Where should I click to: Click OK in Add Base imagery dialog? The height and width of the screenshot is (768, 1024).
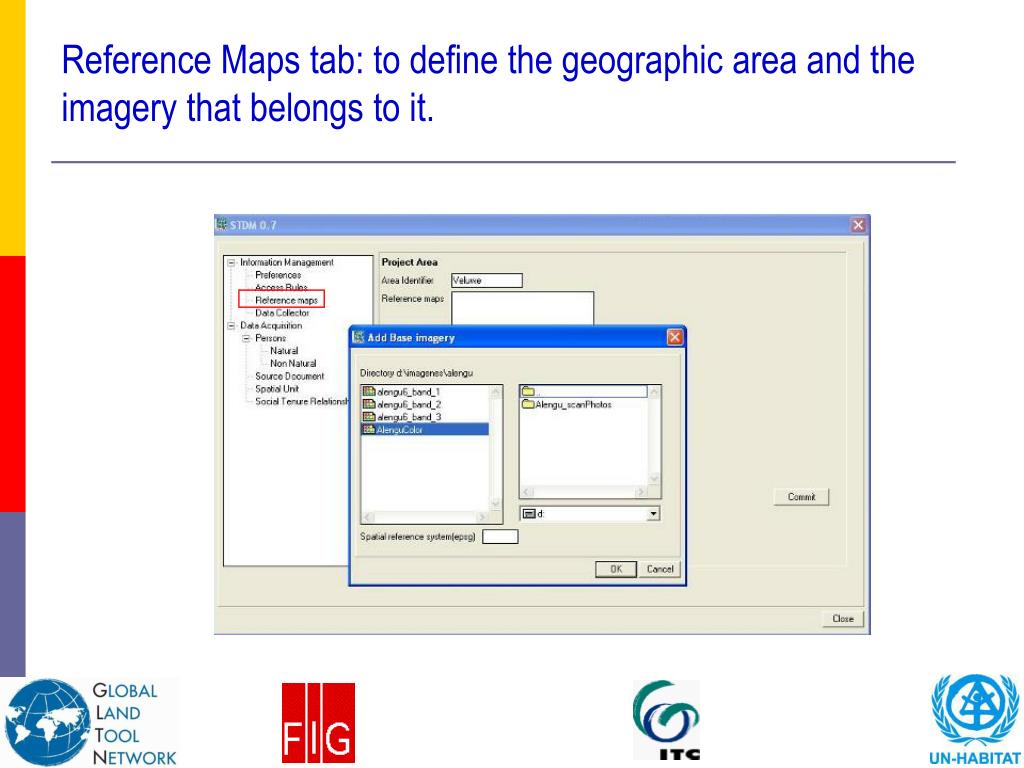616,569
